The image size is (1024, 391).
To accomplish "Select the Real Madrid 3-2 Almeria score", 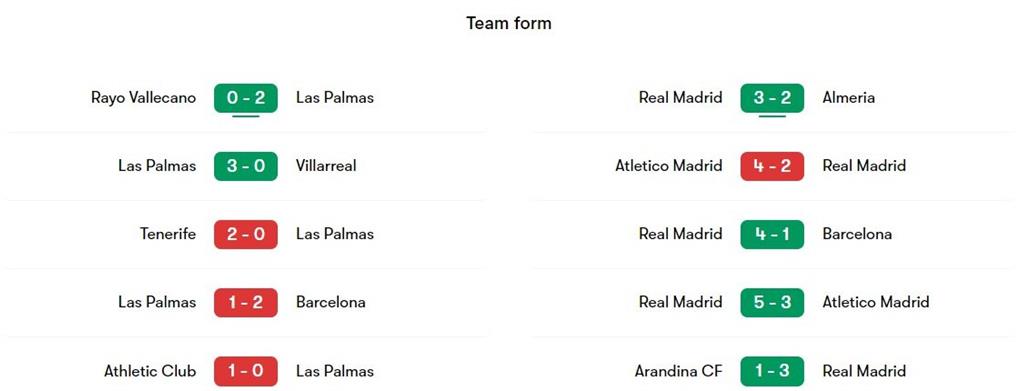I will pyautogui.click(x=772, y=98).
